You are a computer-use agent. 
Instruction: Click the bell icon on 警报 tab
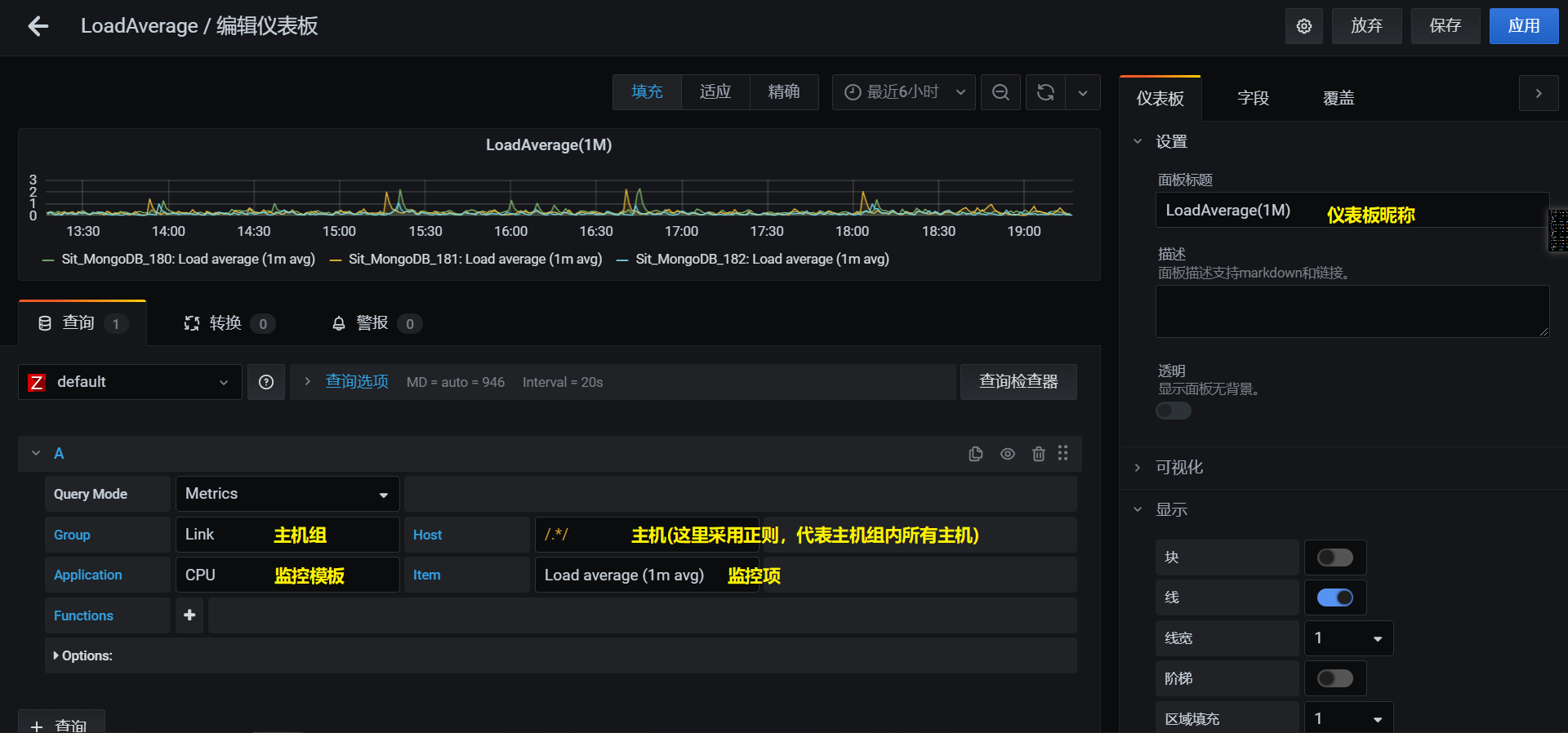(x=339, y=323)
